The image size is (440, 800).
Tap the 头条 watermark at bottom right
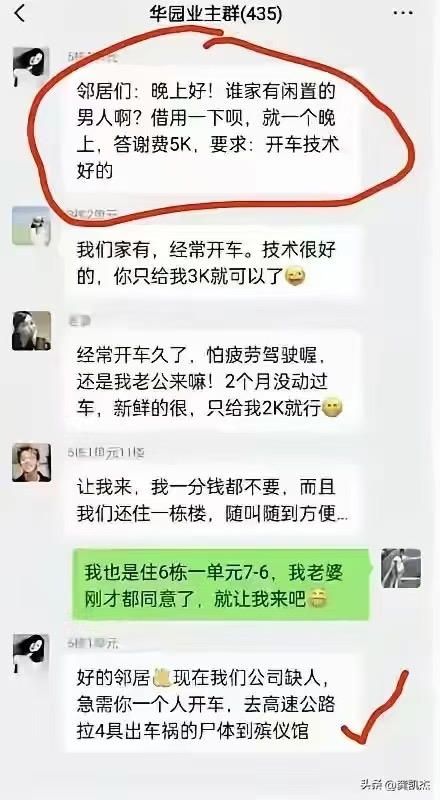click(395, 784)
